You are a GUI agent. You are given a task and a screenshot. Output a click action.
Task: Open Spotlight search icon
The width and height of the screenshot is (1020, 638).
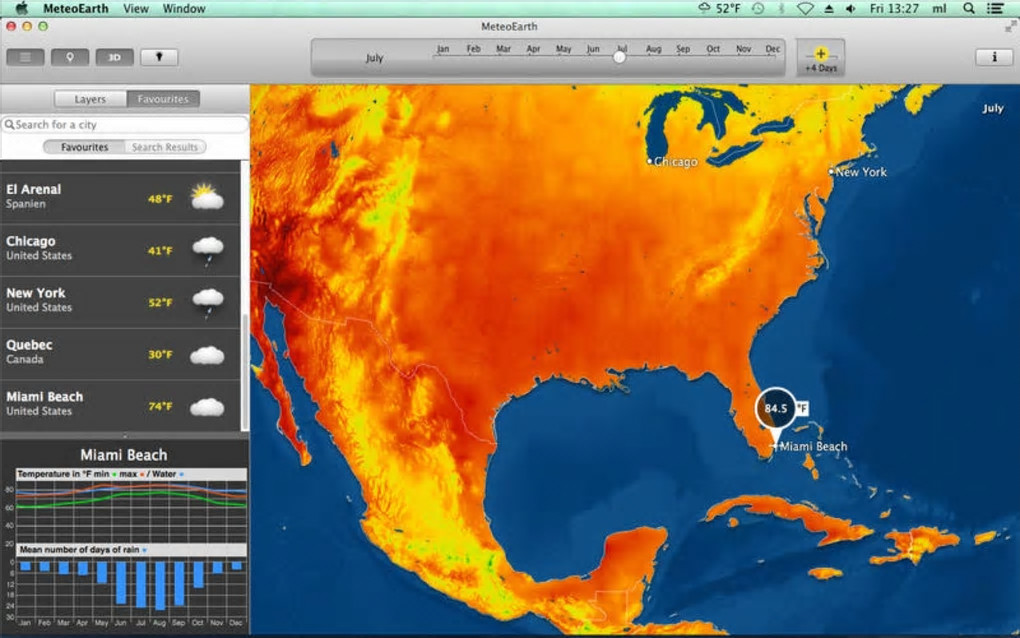coord(969,8)
